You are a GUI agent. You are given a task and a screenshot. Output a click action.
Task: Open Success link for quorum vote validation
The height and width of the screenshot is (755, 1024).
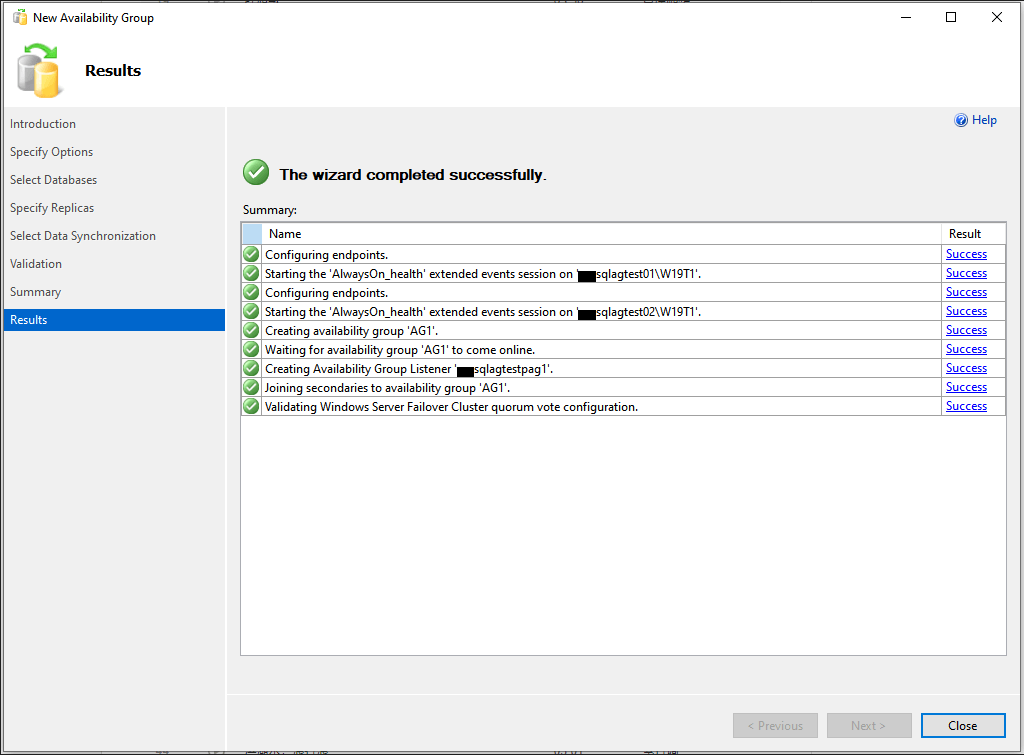pos(966,406)
